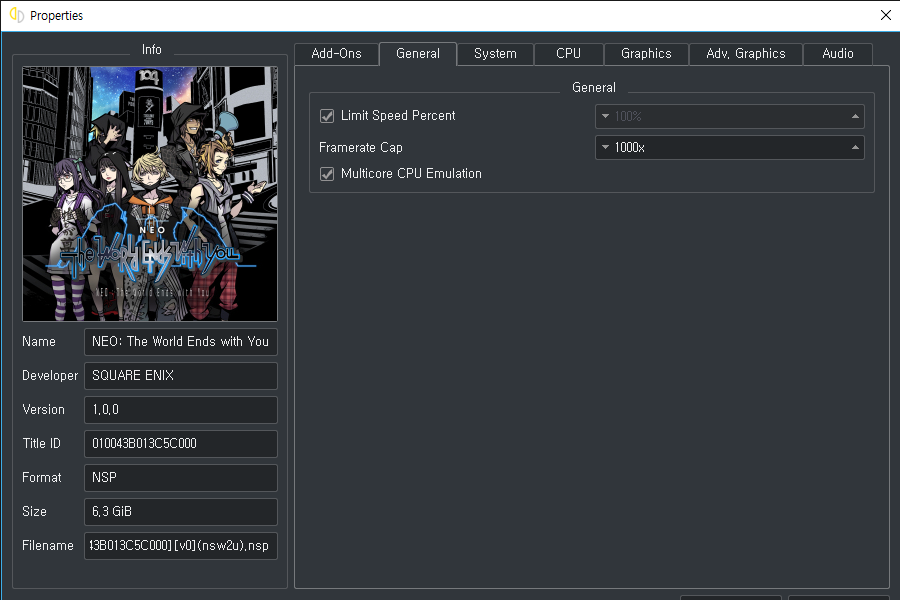
Task: Click the Name field with the game title
Action: tap(181, 342)
